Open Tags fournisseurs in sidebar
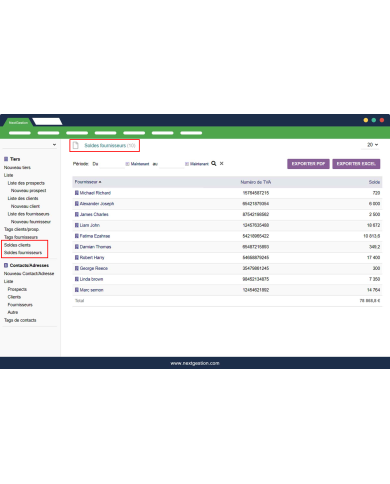Viewport: 390px width, 484px height. (21, 237)
